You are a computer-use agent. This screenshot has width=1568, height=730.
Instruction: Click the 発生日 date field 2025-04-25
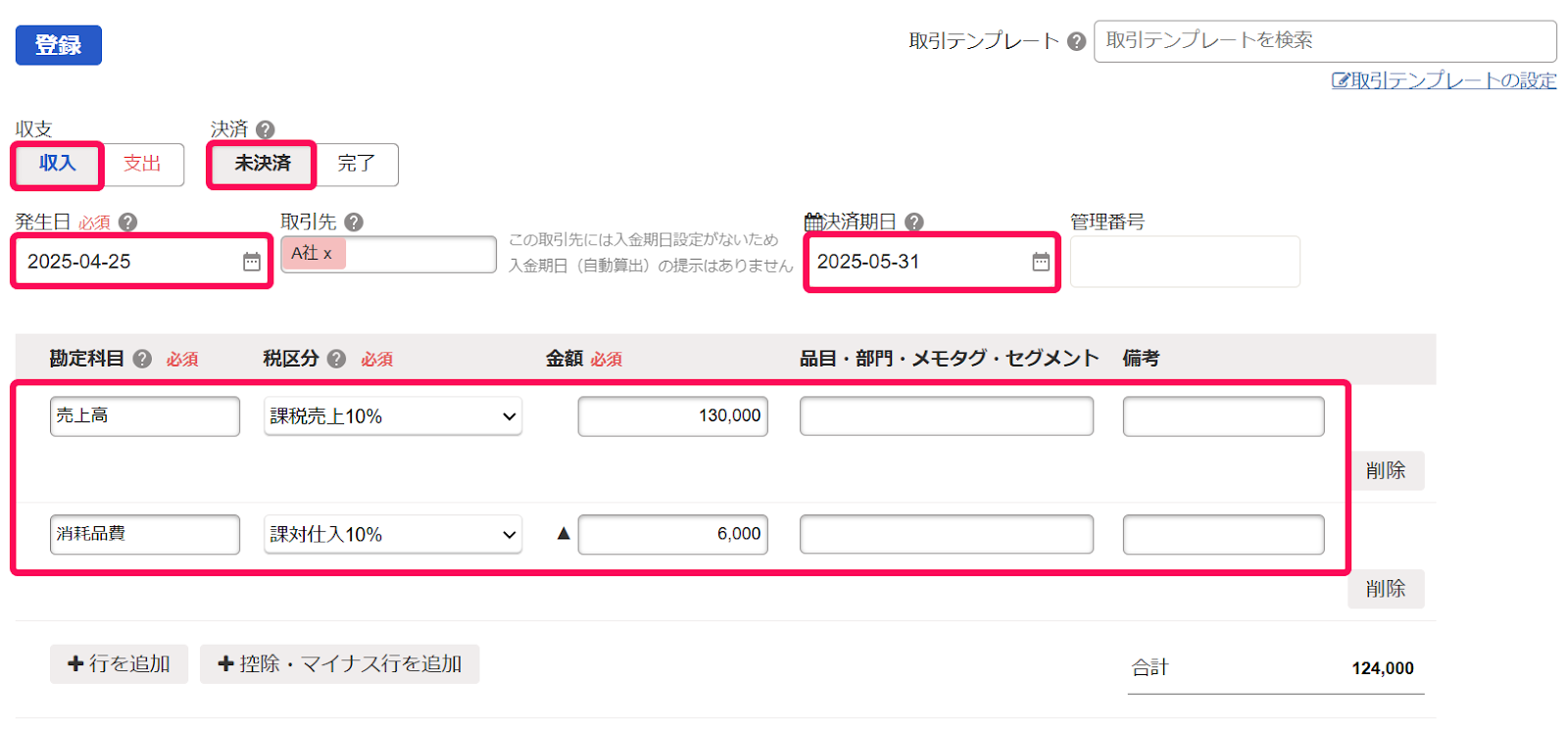pyautogui.click(x=141, y=262)
